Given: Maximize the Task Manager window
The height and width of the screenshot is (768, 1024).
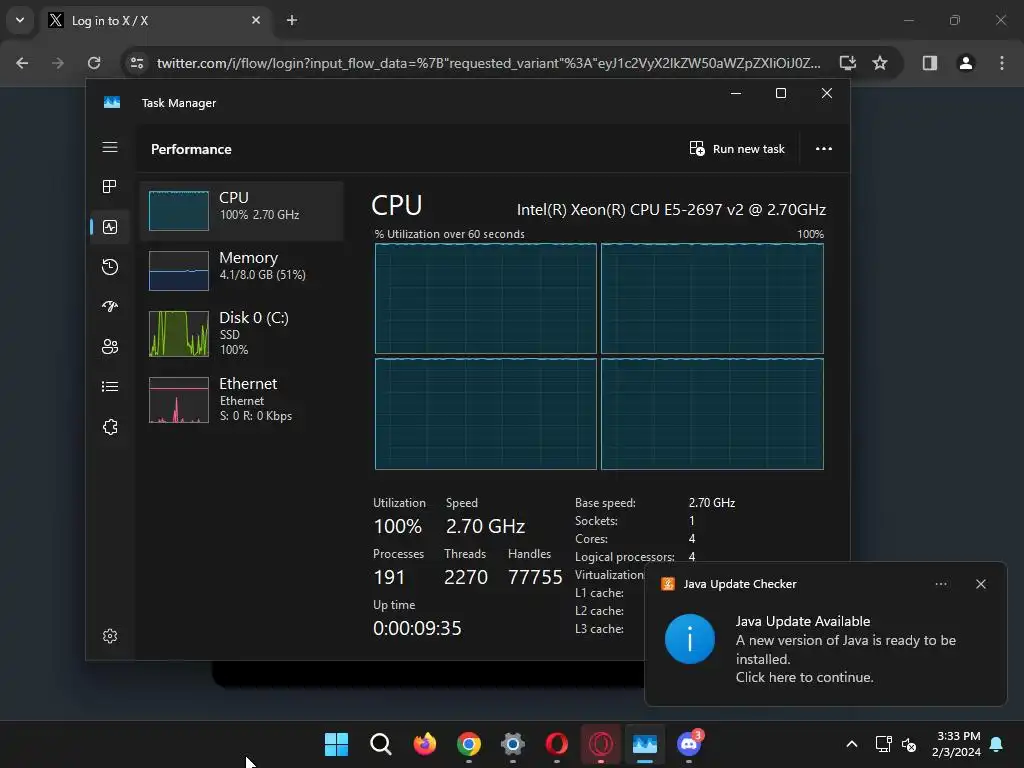Looking at the screenshot, I should (780, 93).
